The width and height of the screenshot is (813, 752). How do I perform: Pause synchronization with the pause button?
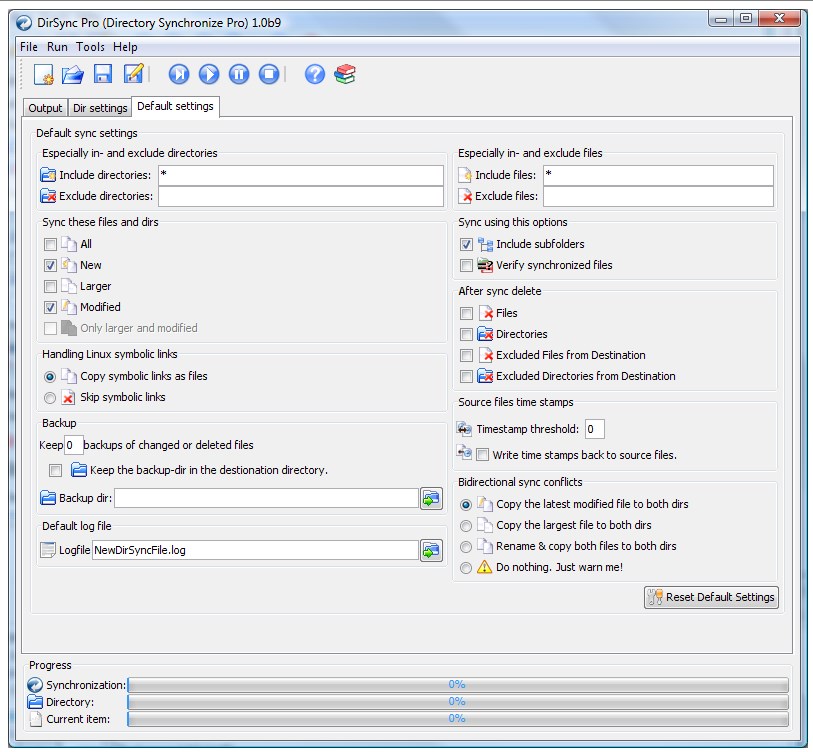tap(239, 74)
